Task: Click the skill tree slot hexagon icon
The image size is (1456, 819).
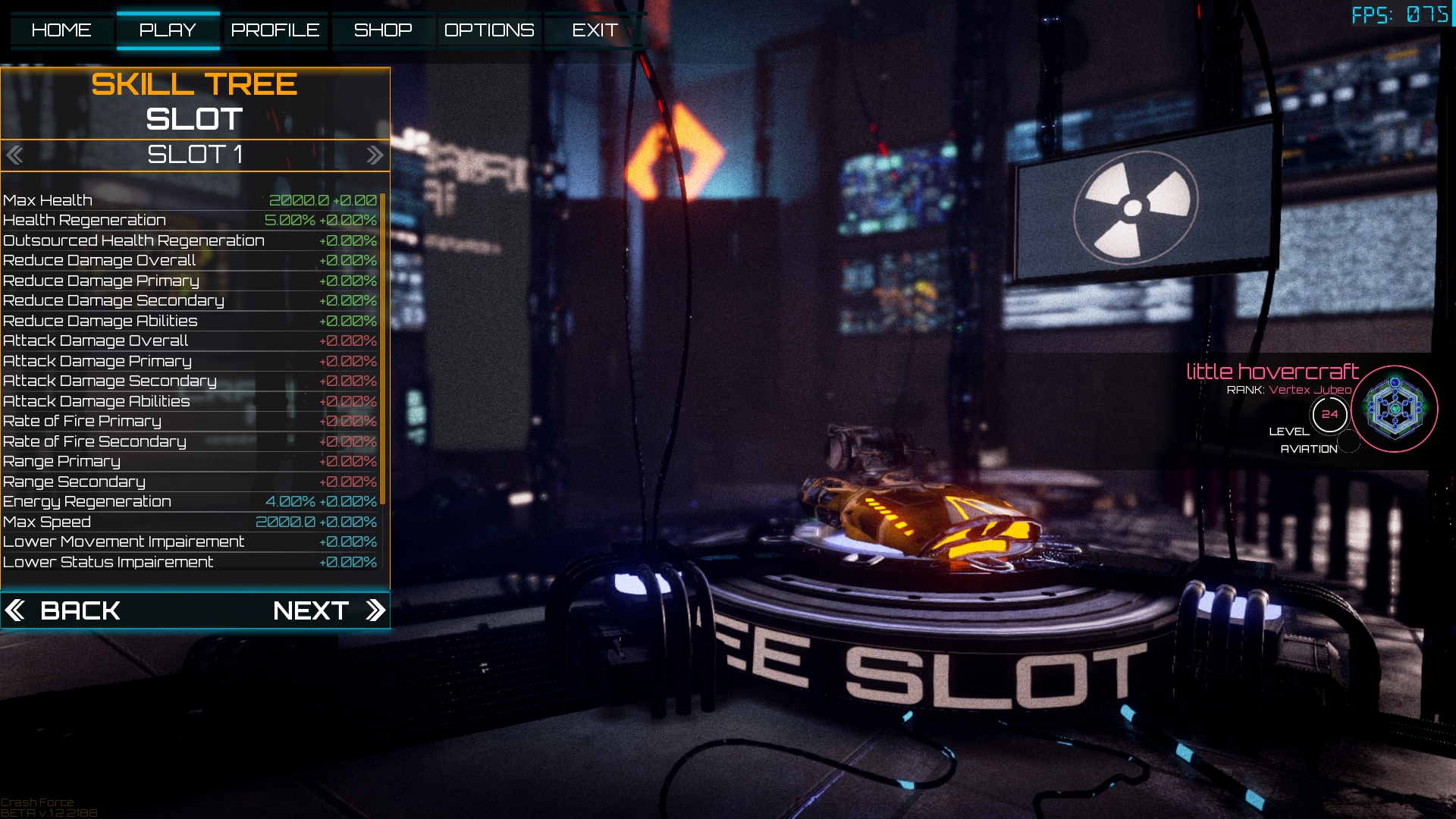Action: coord(1396,410)
